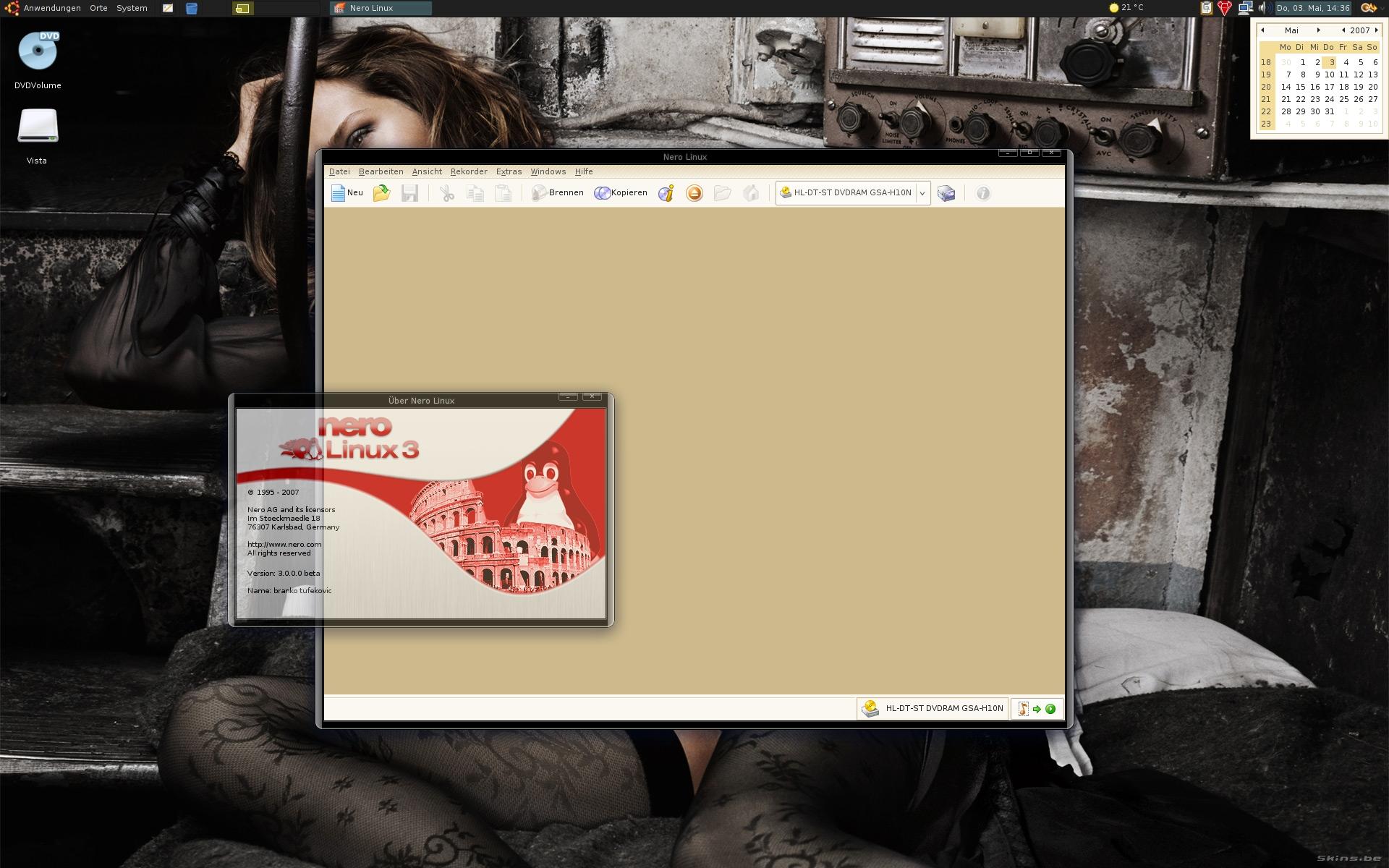Click the save floppy disk icon

410,193
